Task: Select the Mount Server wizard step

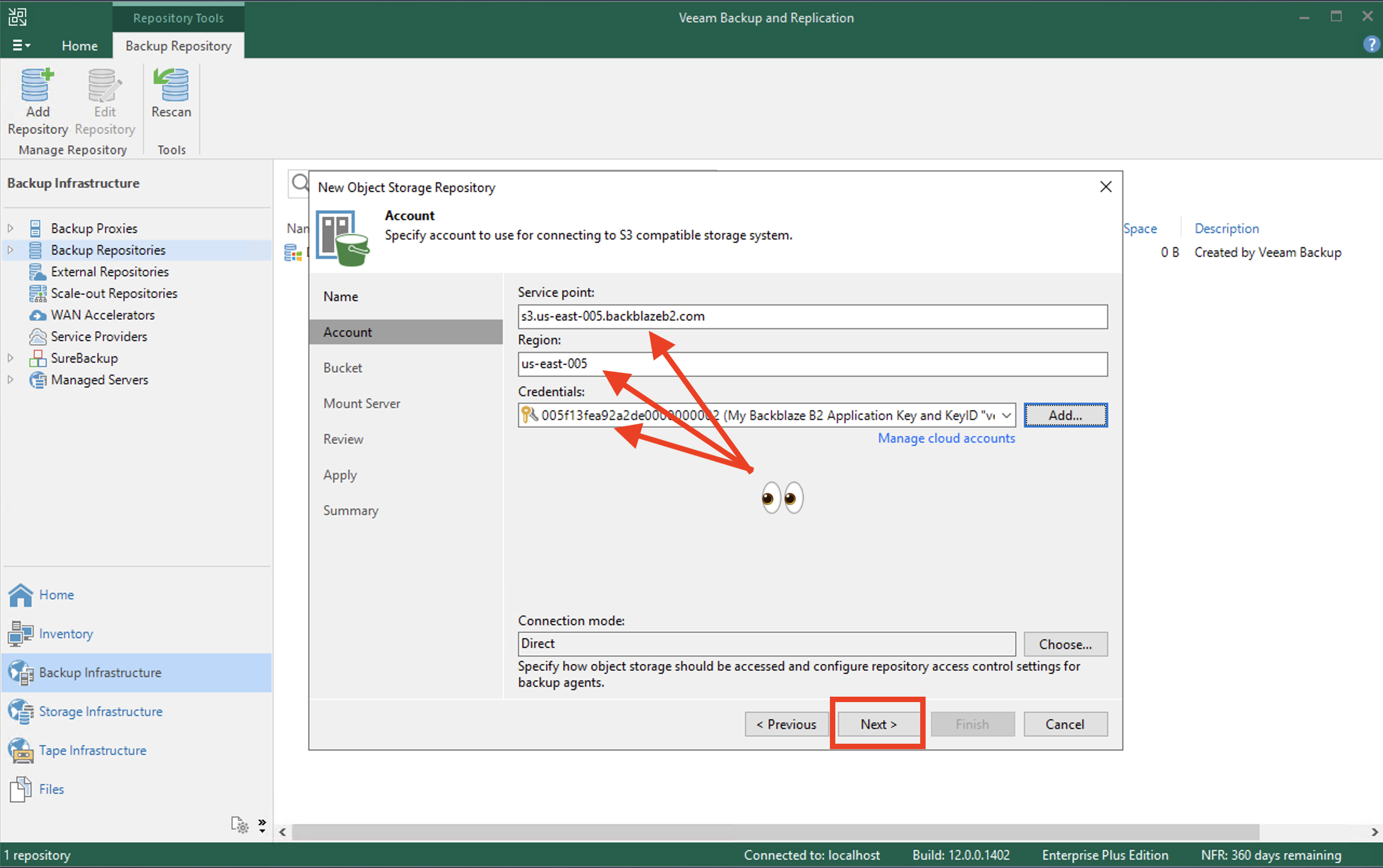Action: (x=362, y=403)
